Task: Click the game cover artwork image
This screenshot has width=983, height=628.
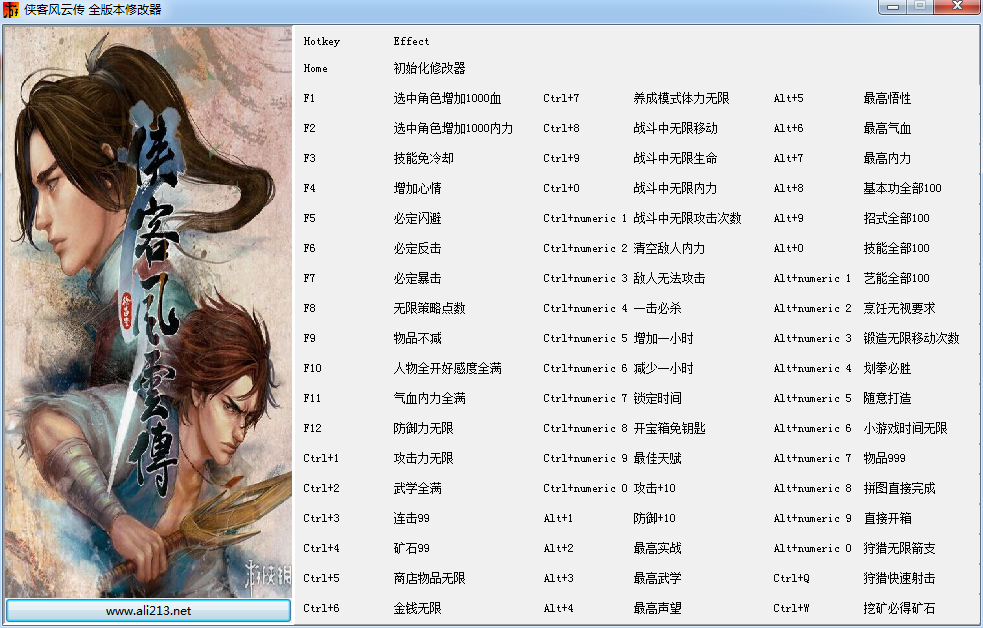Action: [148, 310]
